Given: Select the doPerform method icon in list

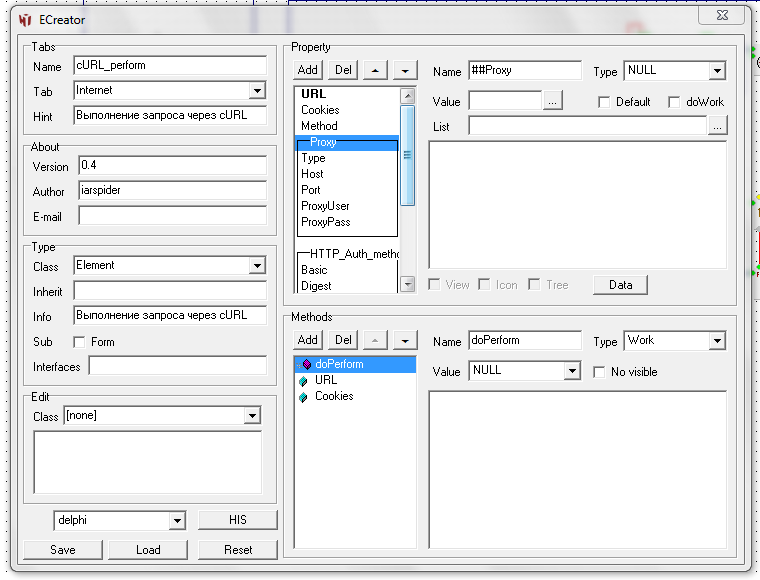Looking at the screenshot, I should point(306,364).
